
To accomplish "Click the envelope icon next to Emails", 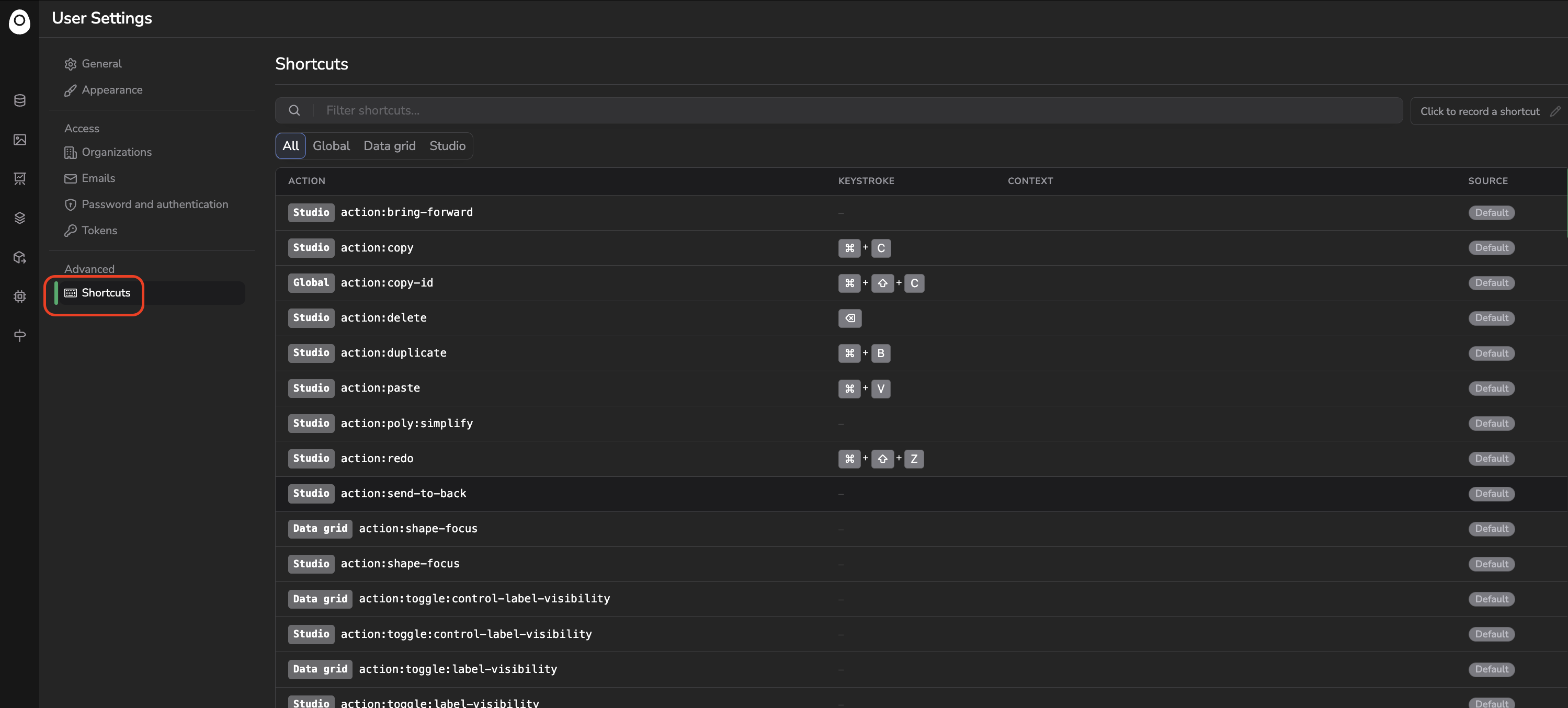I will pos(71,178).
